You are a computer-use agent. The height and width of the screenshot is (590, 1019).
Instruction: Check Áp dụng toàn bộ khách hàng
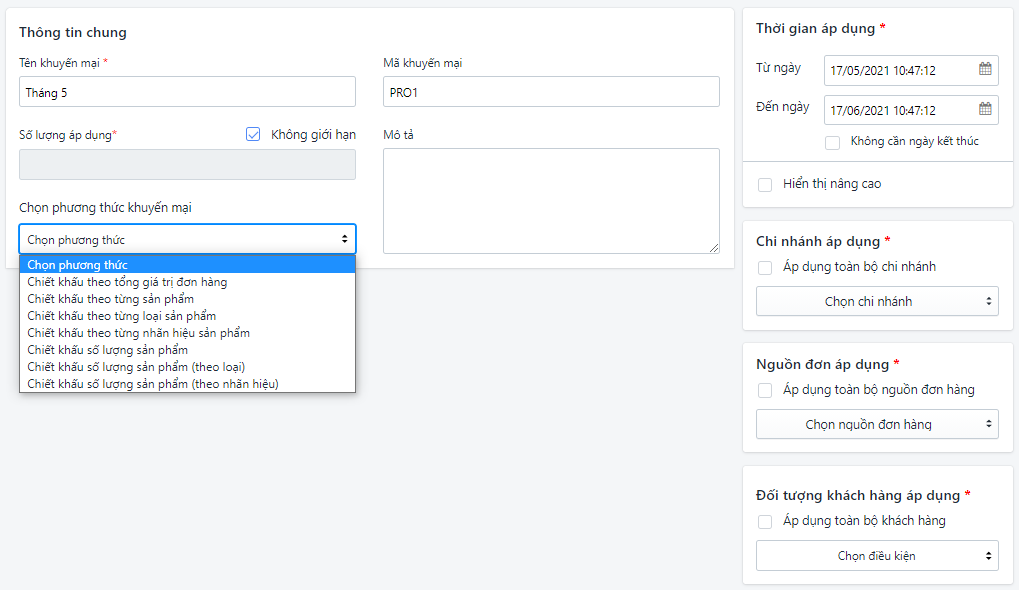765,521
